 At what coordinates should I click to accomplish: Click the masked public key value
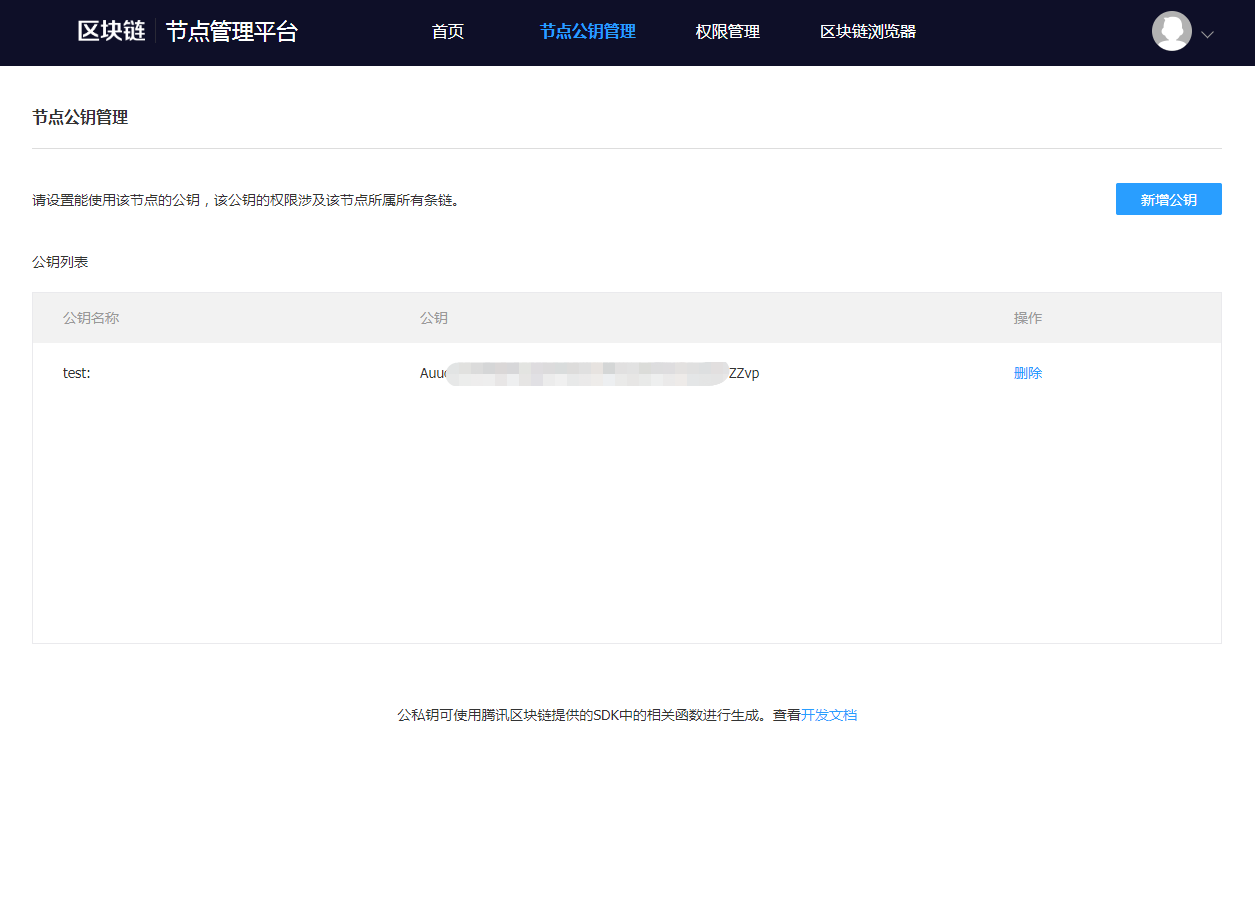pyautogui.click(x=589, y=373)
